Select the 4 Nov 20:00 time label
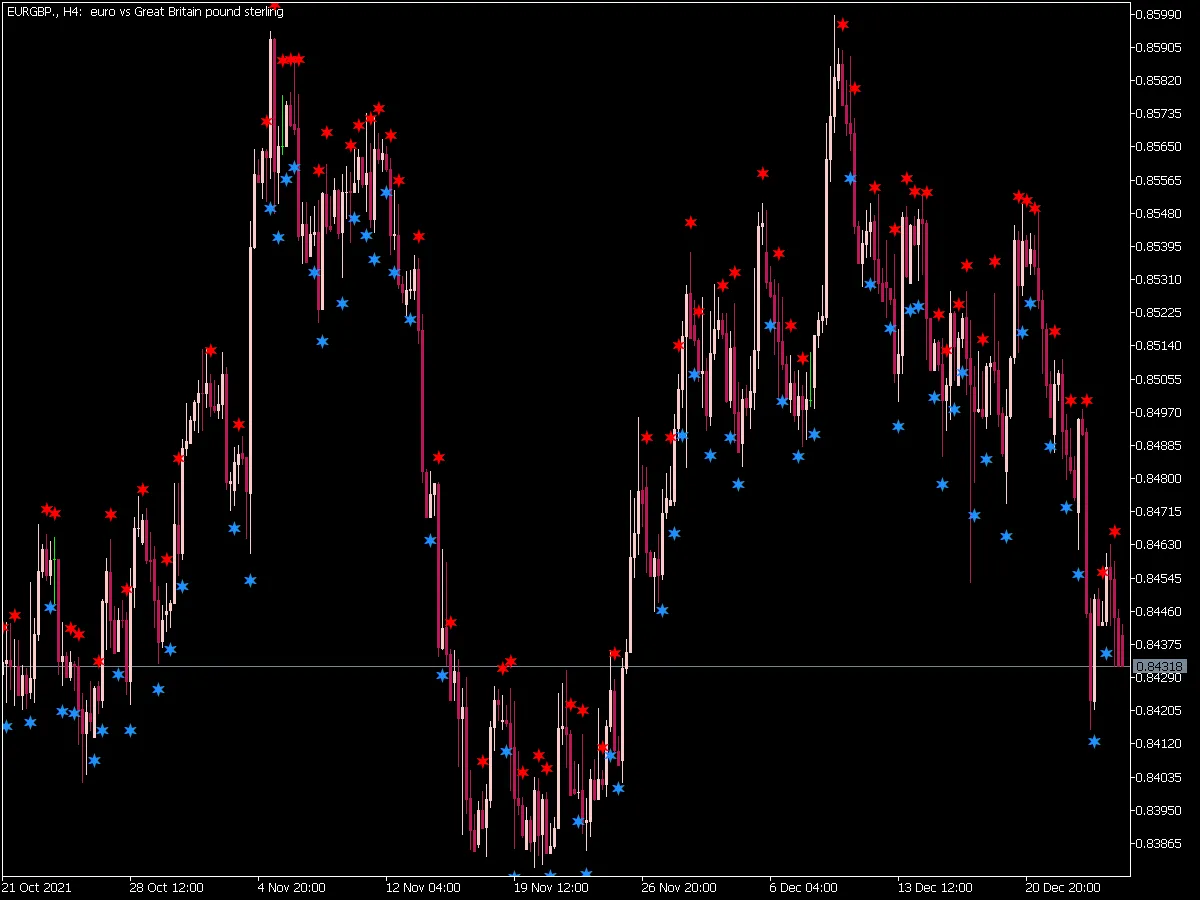 coord(291,887)
